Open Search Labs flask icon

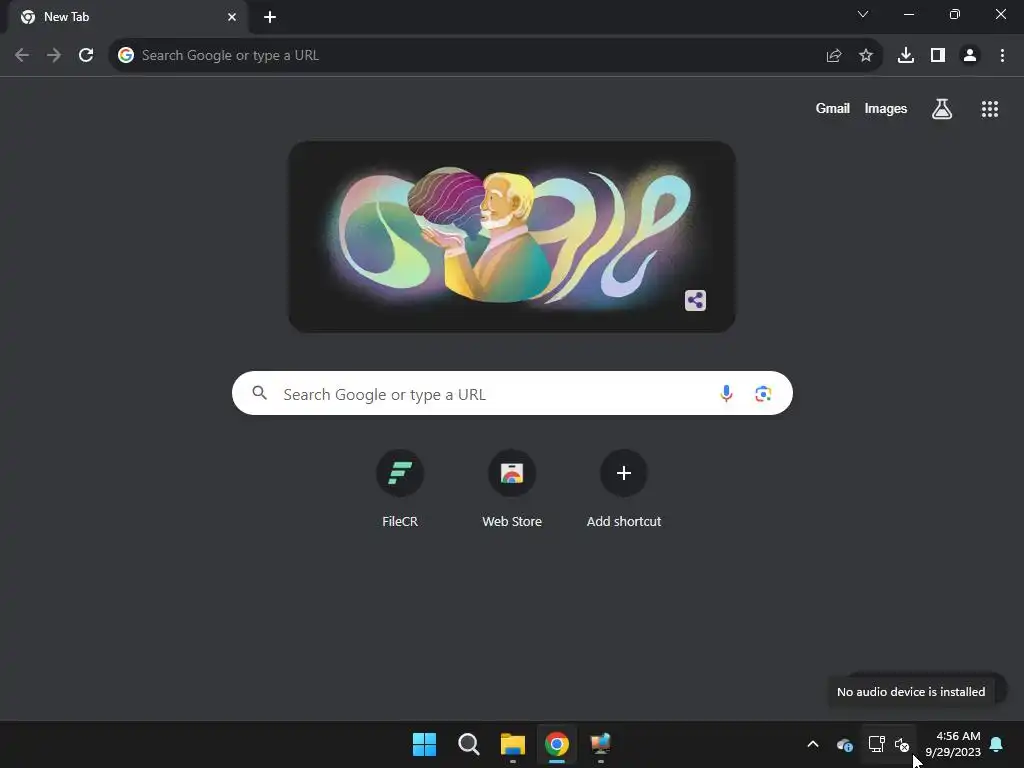[x=942, y=109]
